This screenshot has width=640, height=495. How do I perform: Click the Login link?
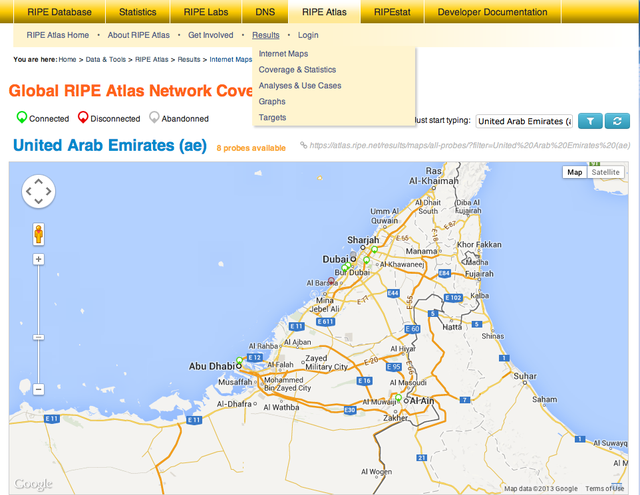[x=308, y=35]
